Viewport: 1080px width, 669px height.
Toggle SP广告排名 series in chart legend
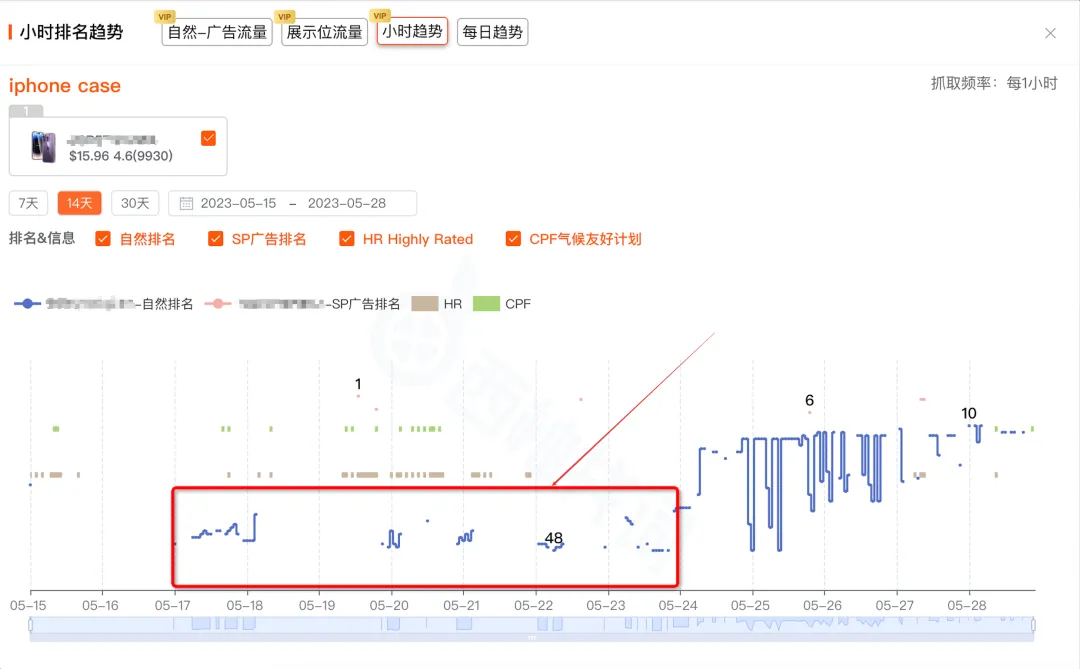pyautogui.click(x=302, y=304)
